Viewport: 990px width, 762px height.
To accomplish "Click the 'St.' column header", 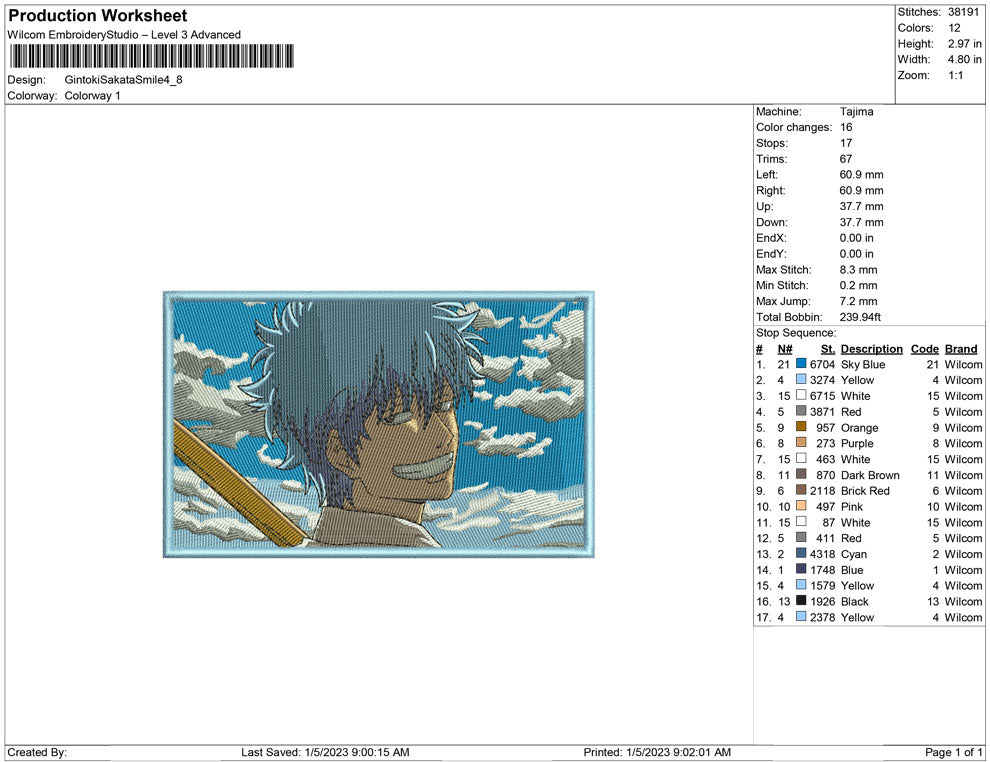I will [x=828, y=348].
